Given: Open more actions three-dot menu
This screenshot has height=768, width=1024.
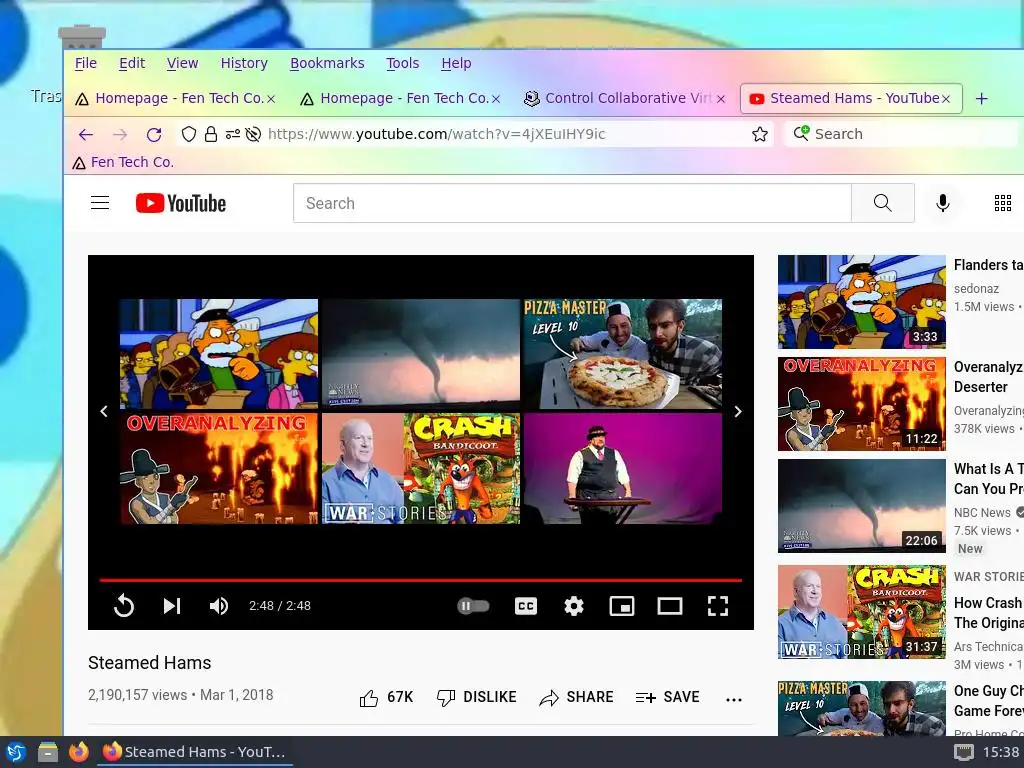Looking at the screenshot, I should click(x=733, y=699).
